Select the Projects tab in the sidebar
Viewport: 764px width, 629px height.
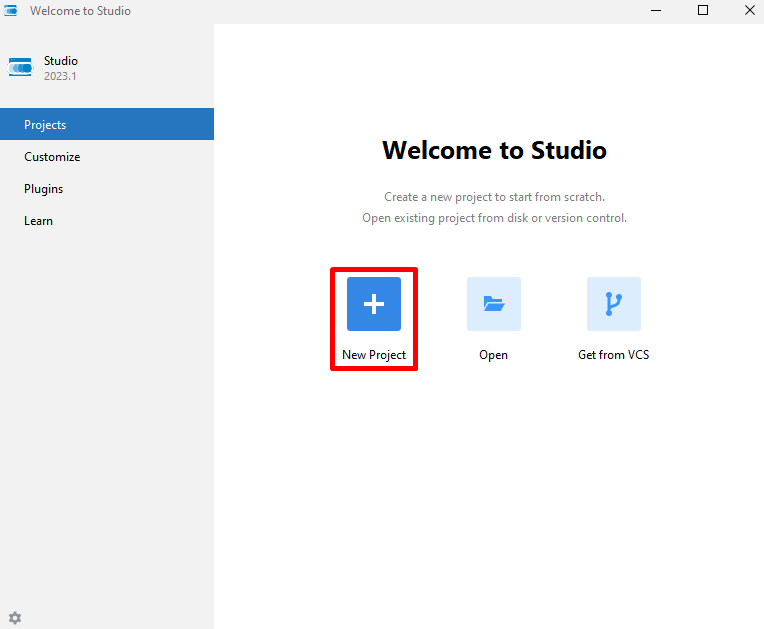tap(106, 125)
